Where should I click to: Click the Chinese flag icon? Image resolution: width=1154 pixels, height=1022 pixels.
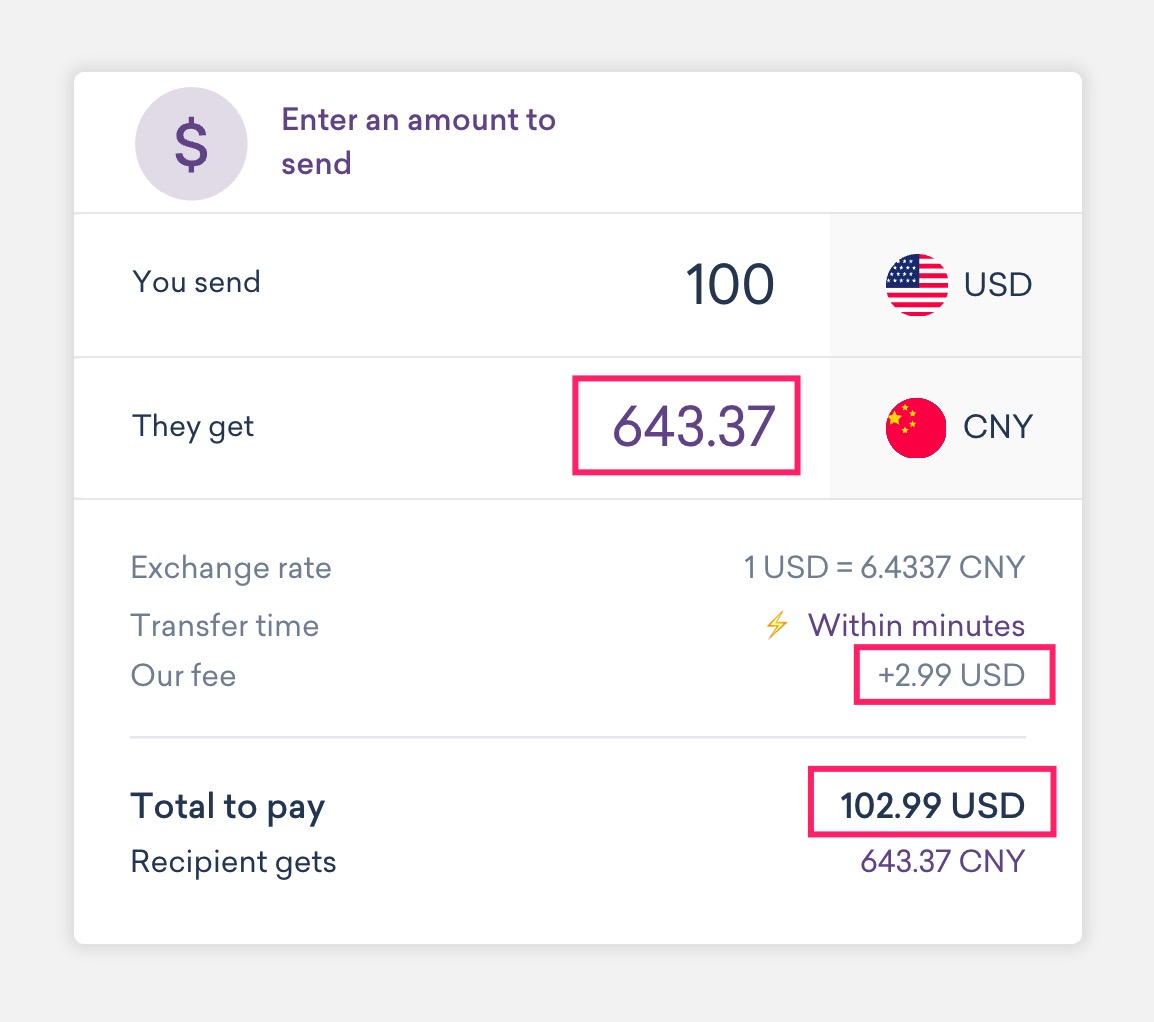[x=916, y=427]
